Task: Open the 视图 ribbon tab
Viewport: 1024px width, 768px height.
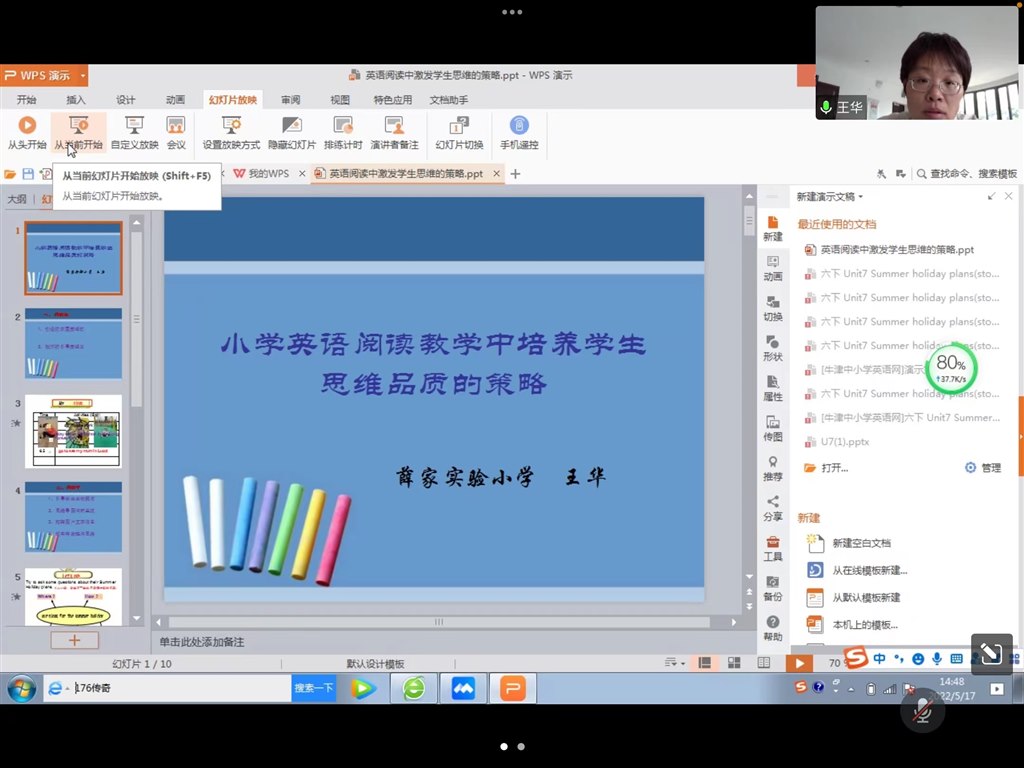Action: tap(339, 99)
